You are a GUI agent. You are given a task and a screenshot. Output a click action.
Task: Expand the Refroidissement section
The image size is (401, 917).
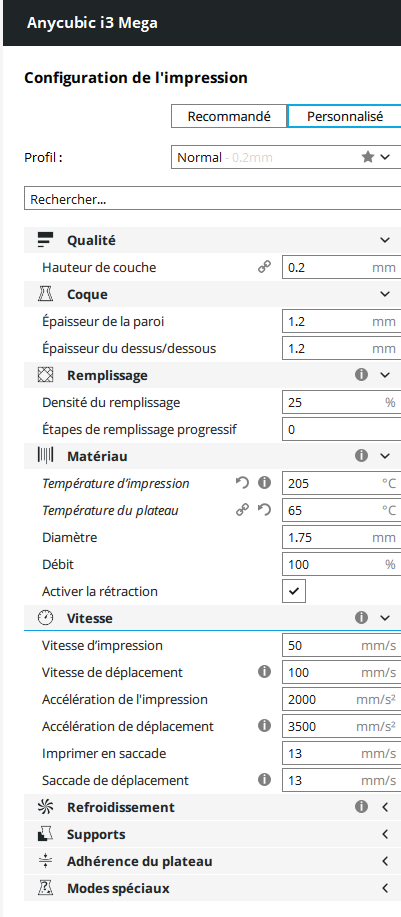click(x=212, y=807)
